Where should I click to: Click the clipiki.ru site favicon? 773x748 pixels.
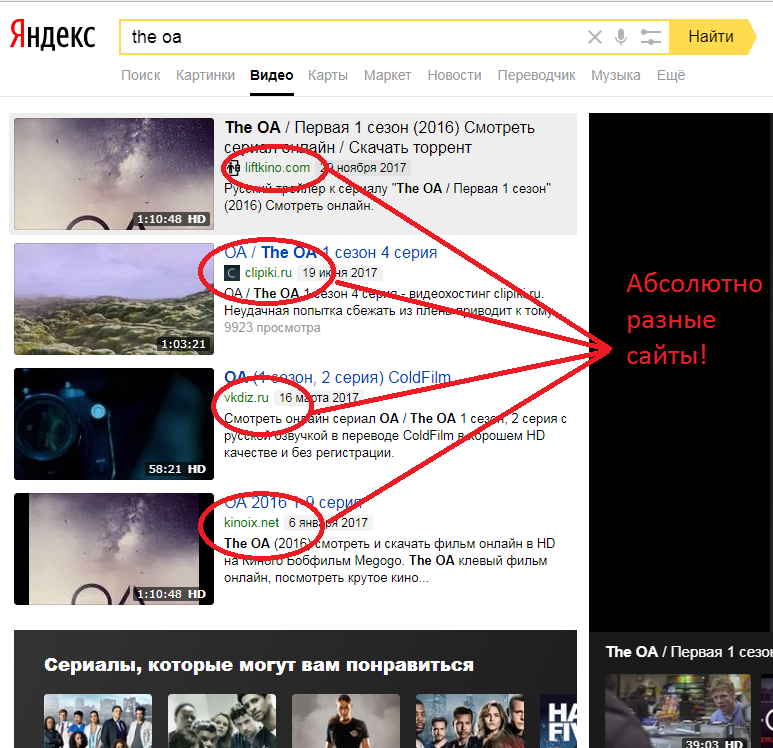pyautogui.click(x=232, y=273)
